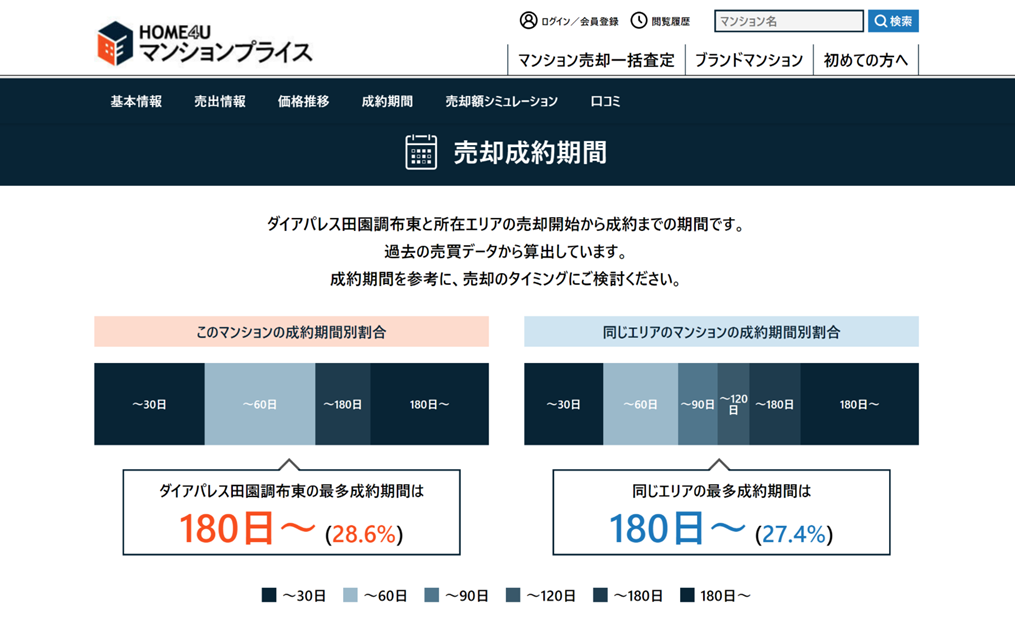This screenshot has height=619, width=1015.
Task: Click ～120日 segment in same-area bar
Action: click(x=733, y=404)
